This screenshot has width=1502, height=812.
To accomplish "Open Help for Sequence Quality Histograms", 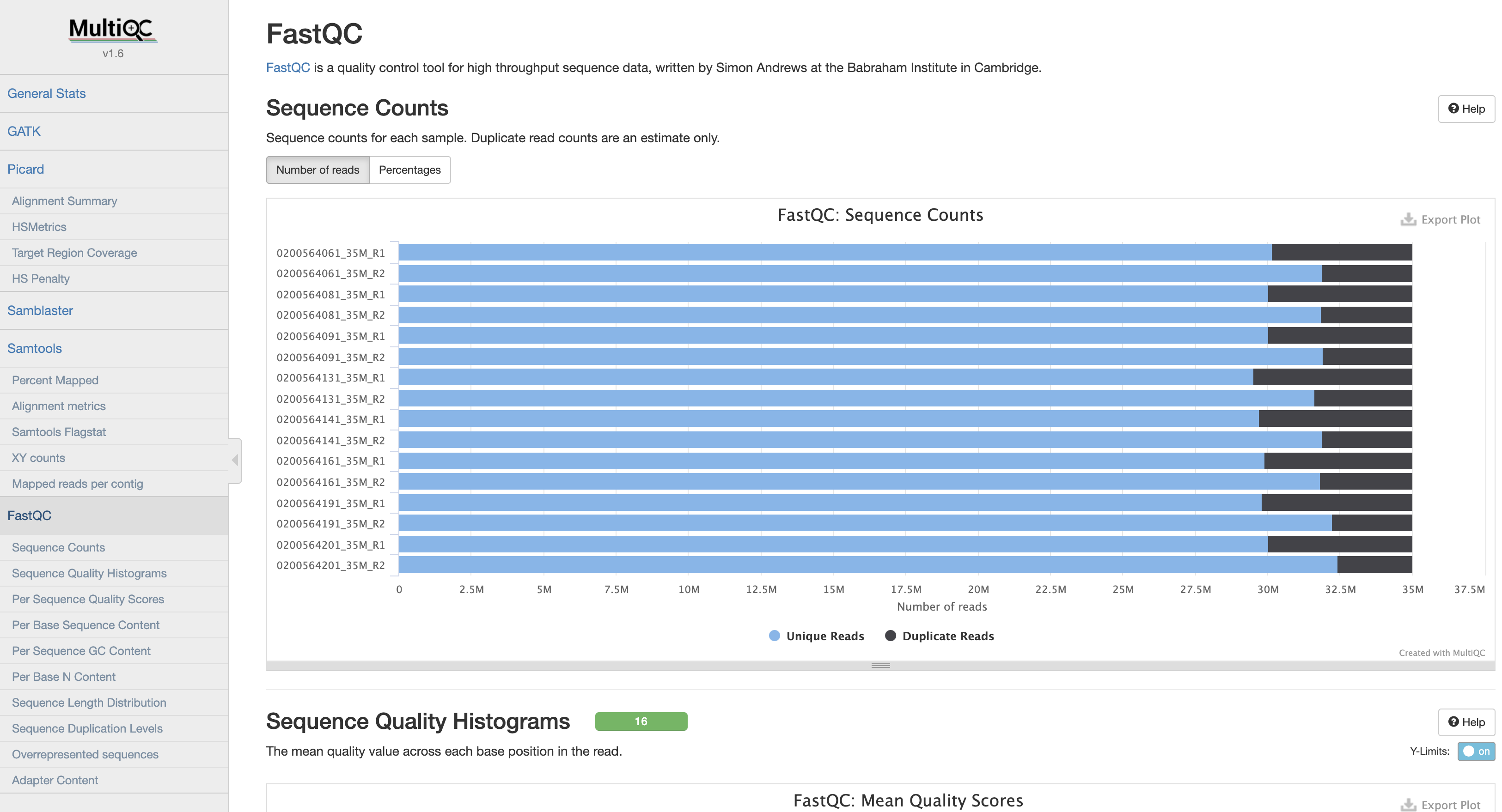I will (1466, 722).
